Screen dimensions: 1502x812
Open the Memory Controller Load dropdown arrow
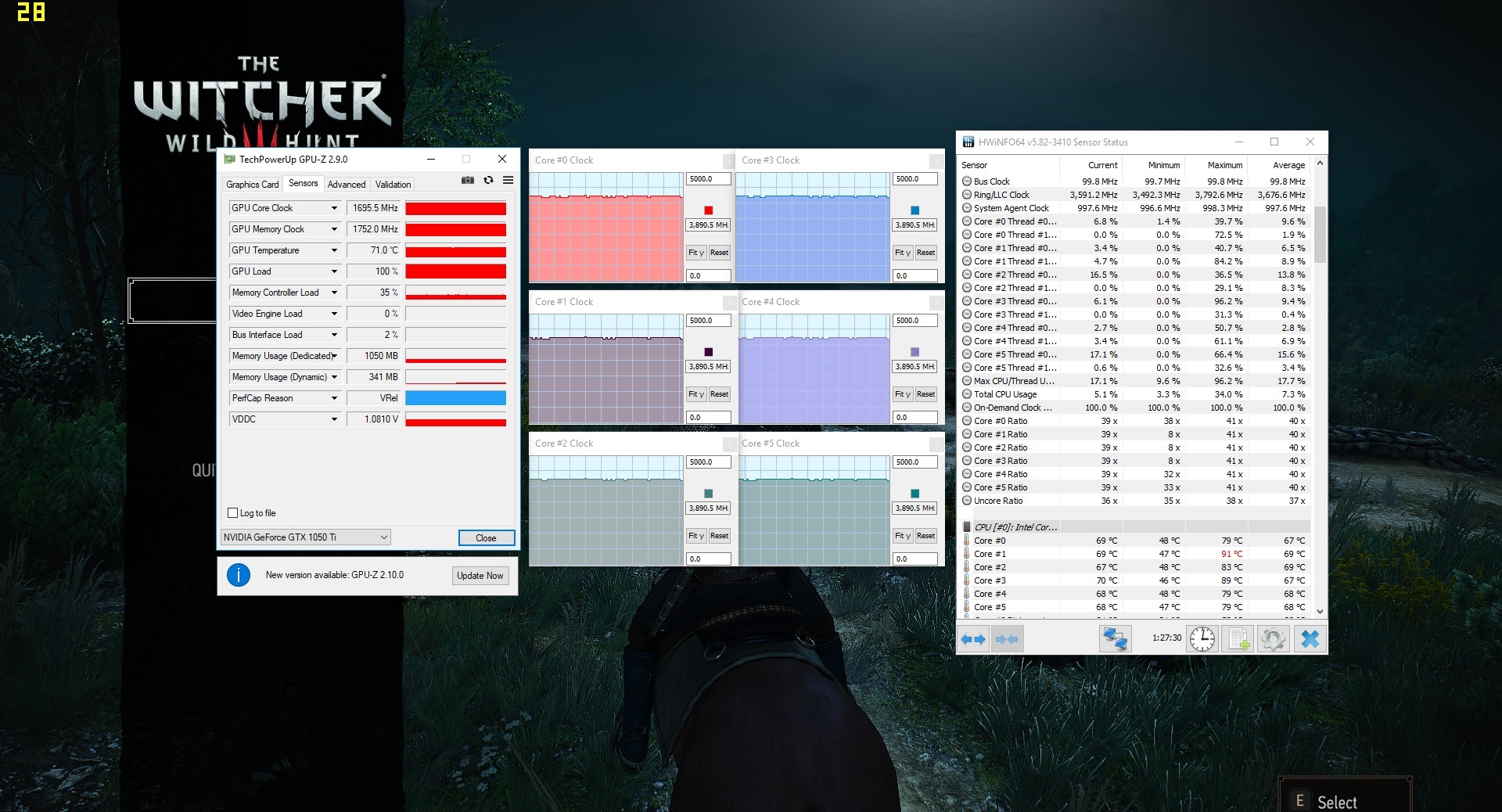[x=334, y=293]
